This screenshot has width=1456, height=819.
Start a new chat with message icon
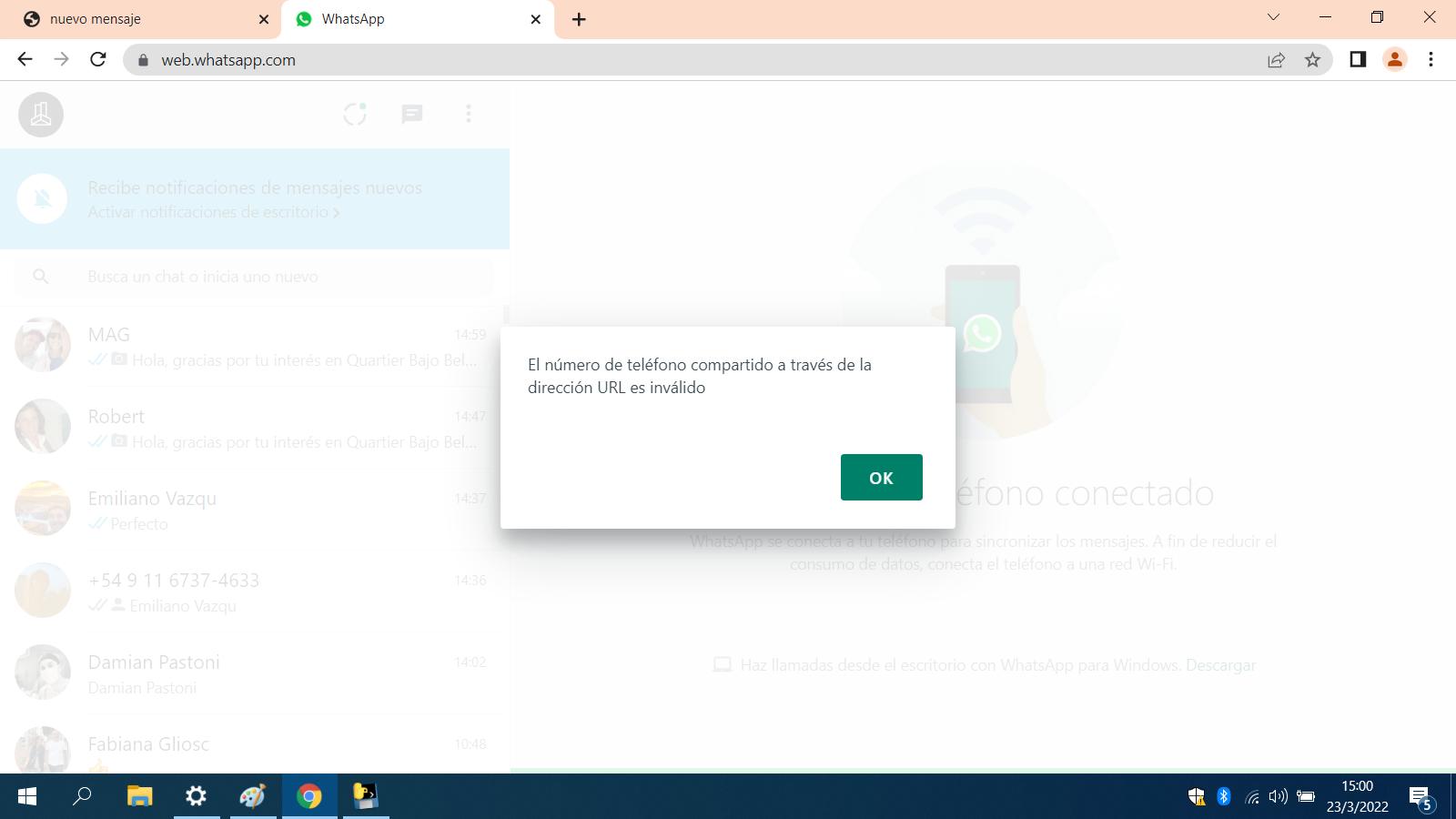[412, 114]
